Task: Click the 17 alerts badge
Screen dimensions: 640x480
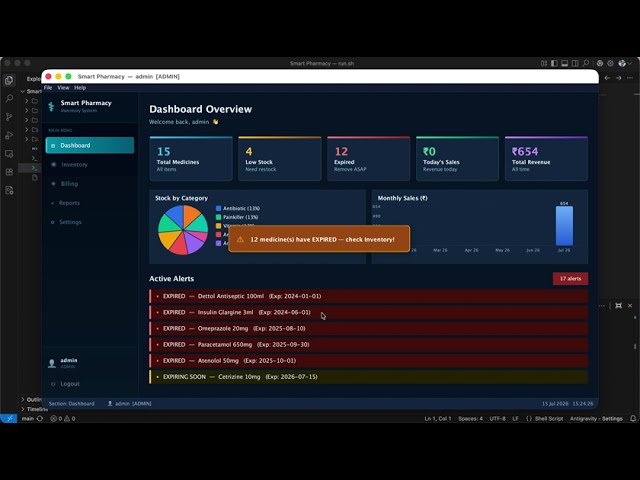Action: click(x=570, y=279)
